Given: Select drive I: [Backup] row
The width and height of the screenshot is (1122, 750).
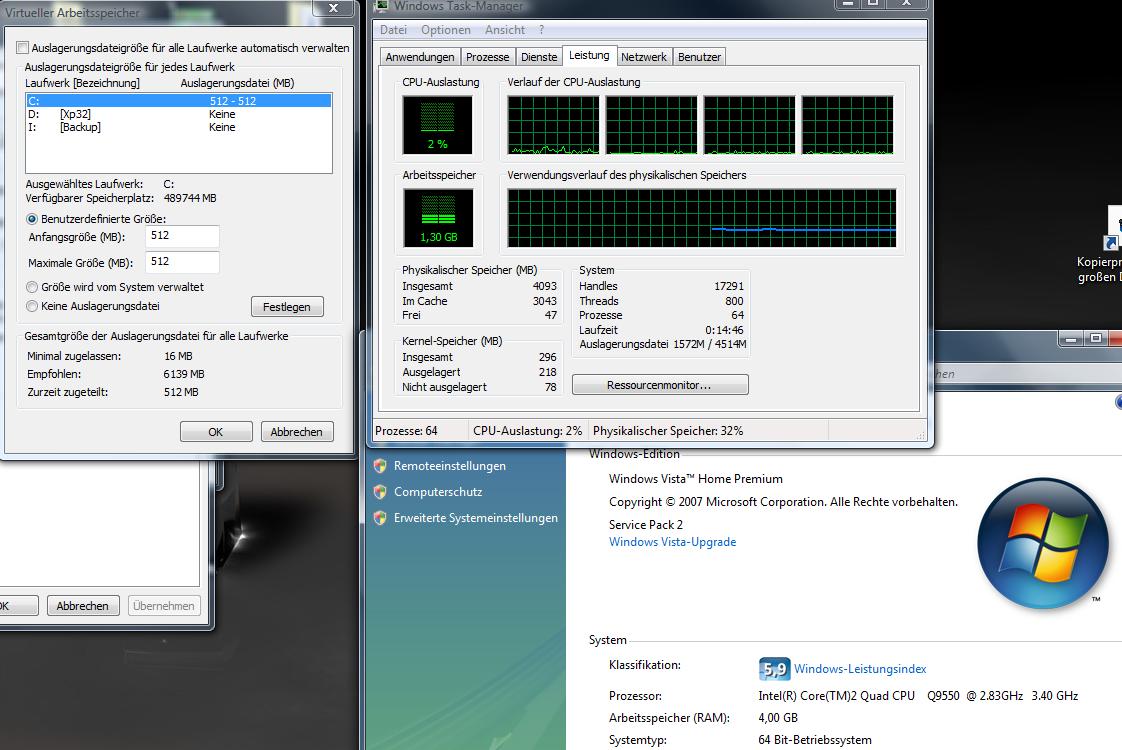Looking at the screenshot, I should pos(179,127).
